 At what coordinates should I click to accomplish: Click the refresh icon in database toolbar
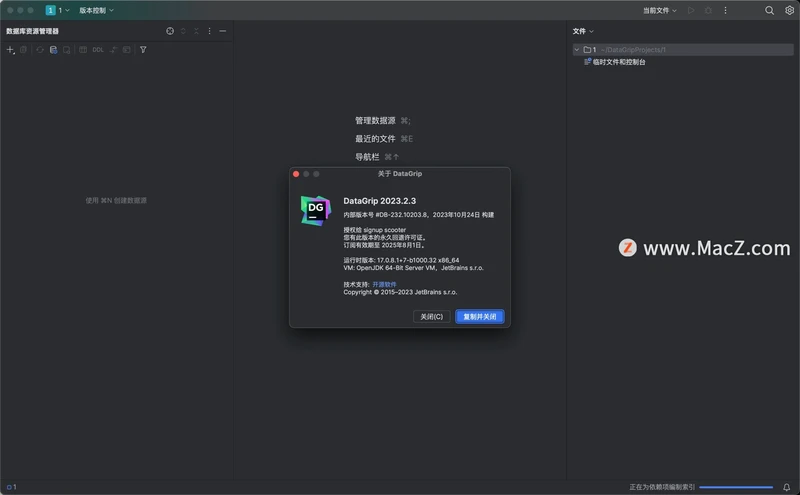point(40,50)
